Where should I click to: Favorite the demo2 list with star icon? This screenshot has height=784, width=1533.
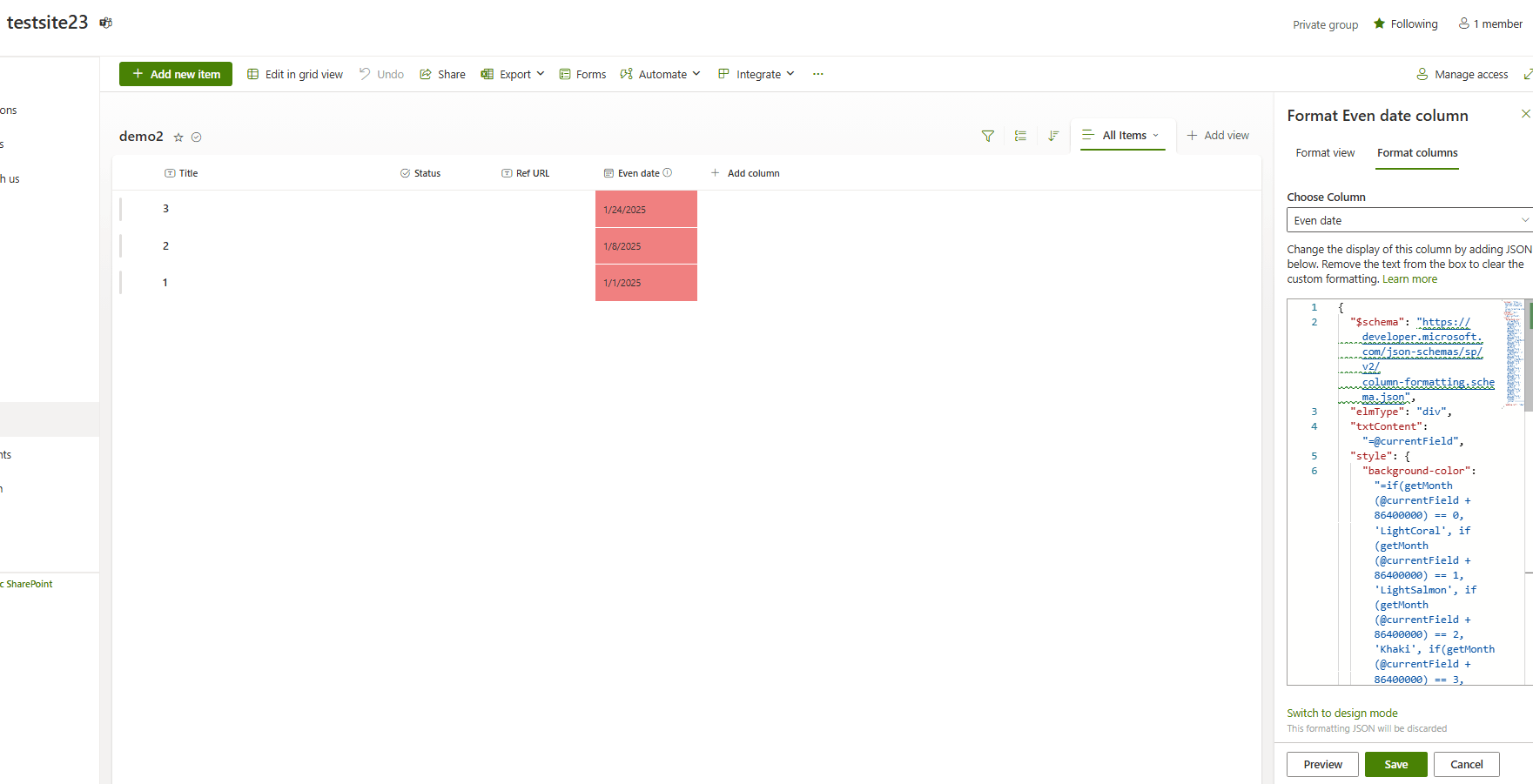[x=178, y=137]
